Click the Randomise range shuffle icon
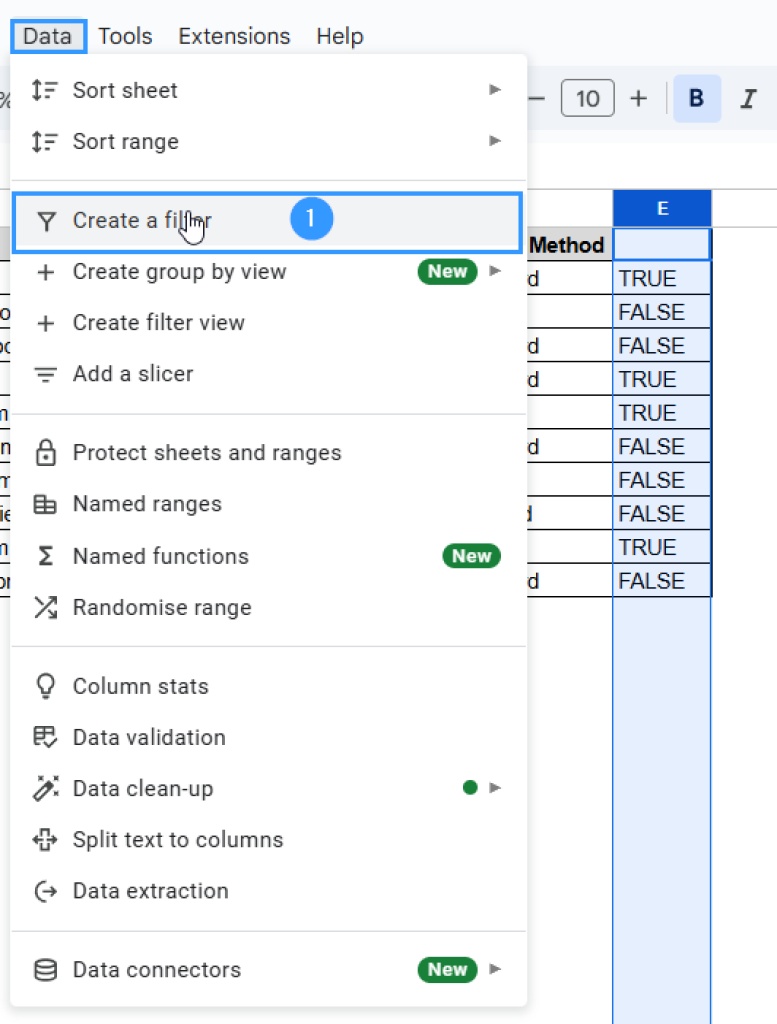777x1024 pixels. [x=45, y=607]
